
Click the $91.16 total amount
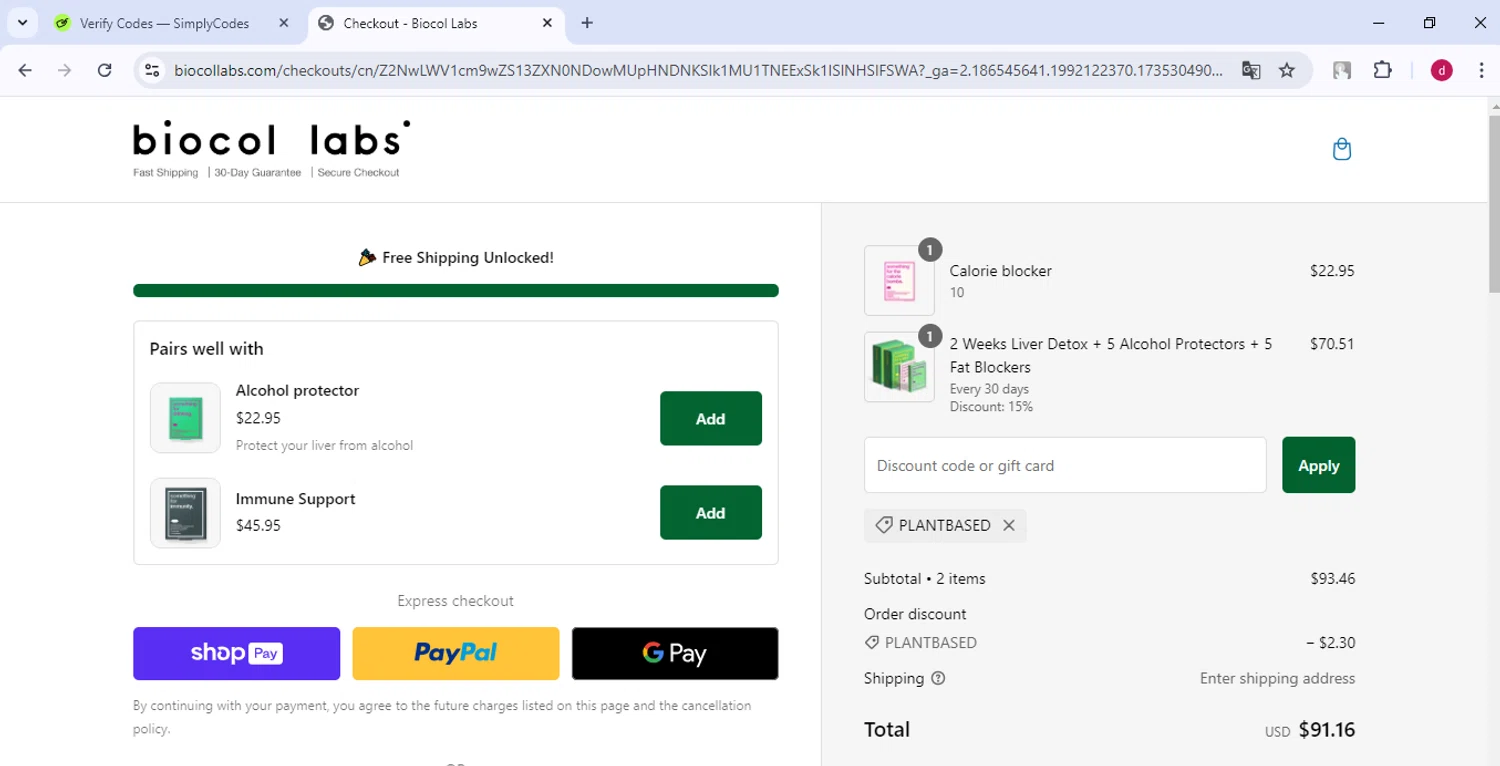(1327, 730)
